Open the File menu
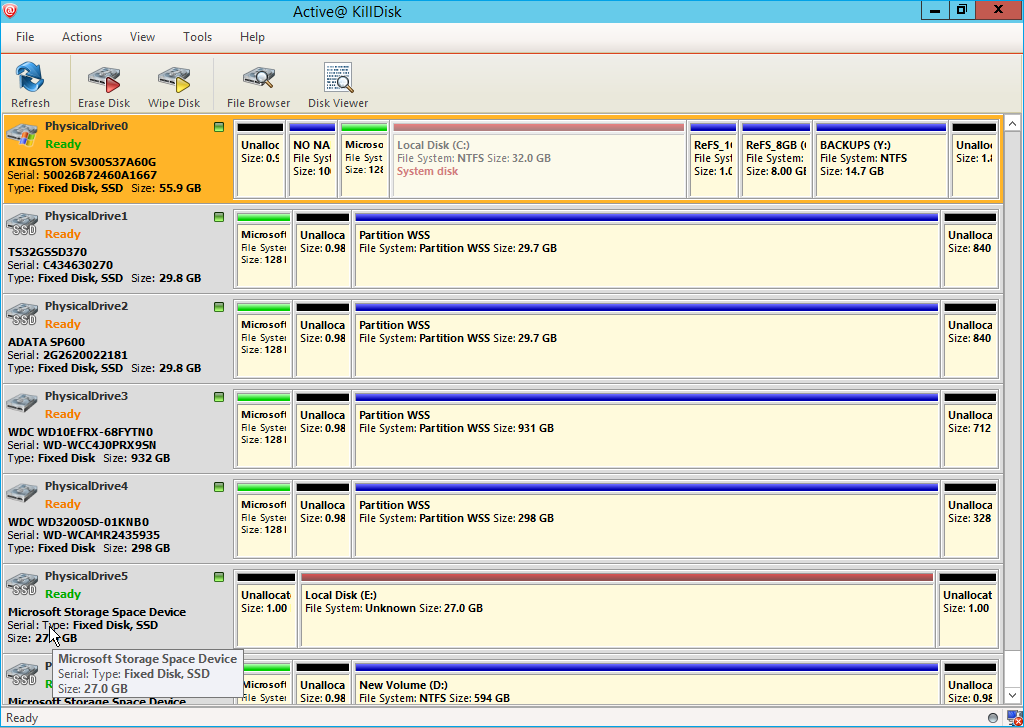The image size is (1024, 728). coord(25,37)
